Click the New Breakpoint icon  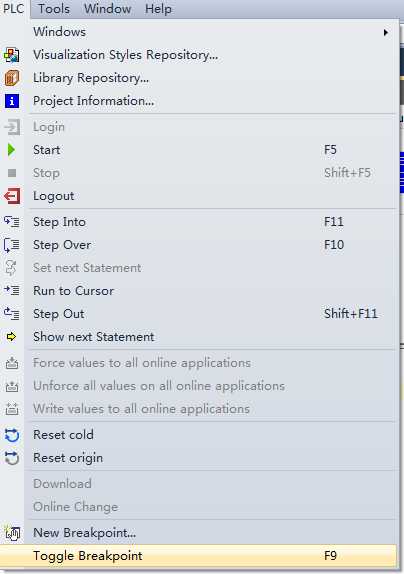[x=12, y=533]
